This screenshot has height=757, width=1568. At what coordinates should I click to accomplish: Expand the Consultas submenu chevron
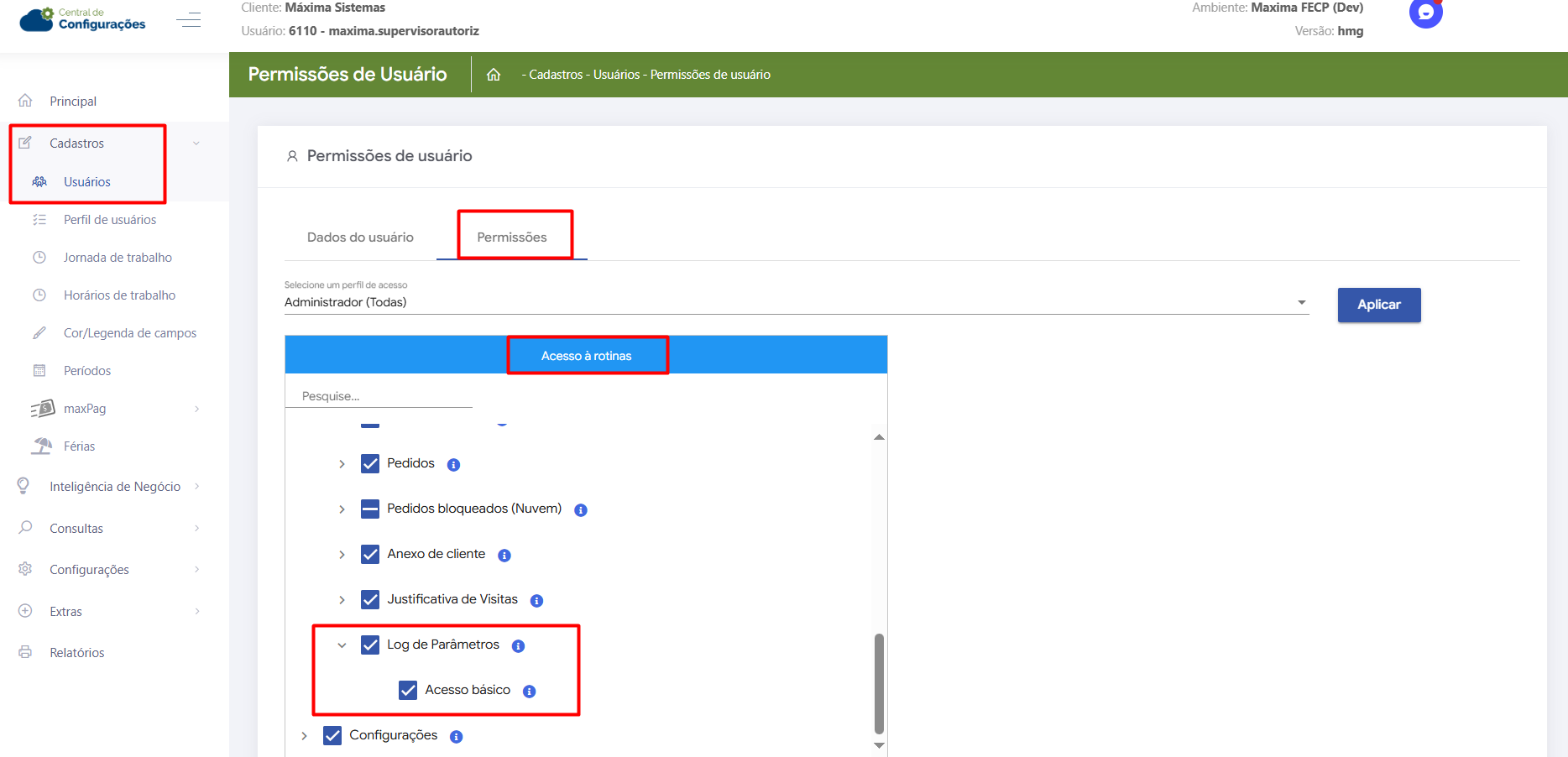coord(197,528)
